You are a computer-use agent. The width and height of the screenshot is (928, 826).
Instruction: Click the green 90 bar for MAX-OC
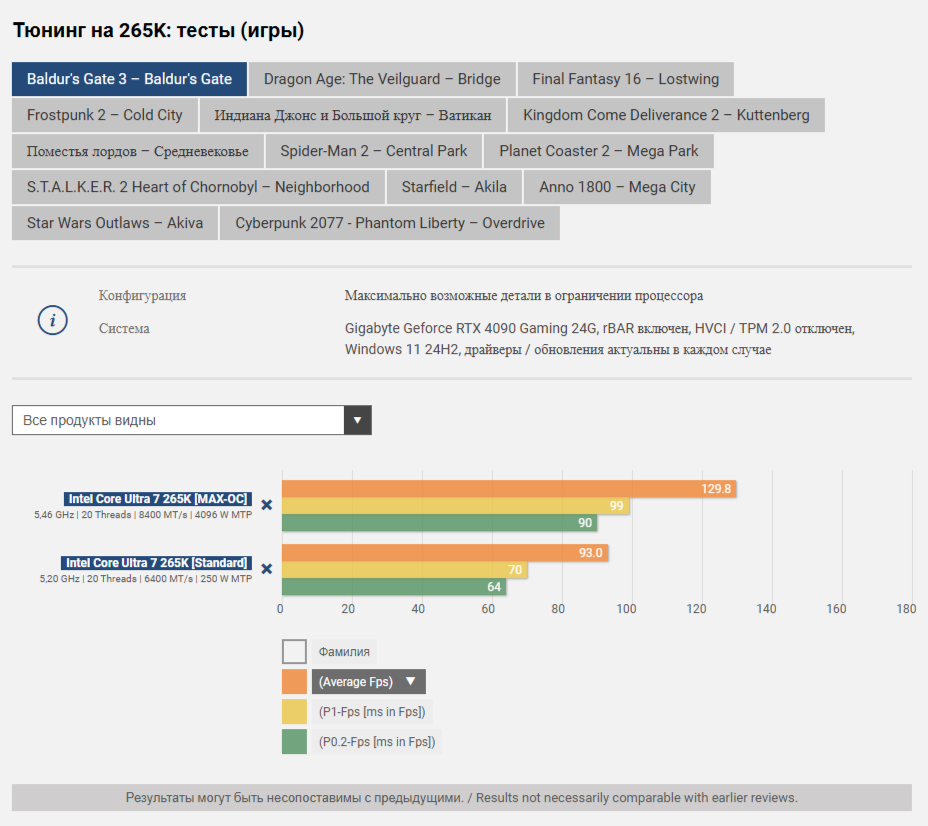tap(440, 522)
